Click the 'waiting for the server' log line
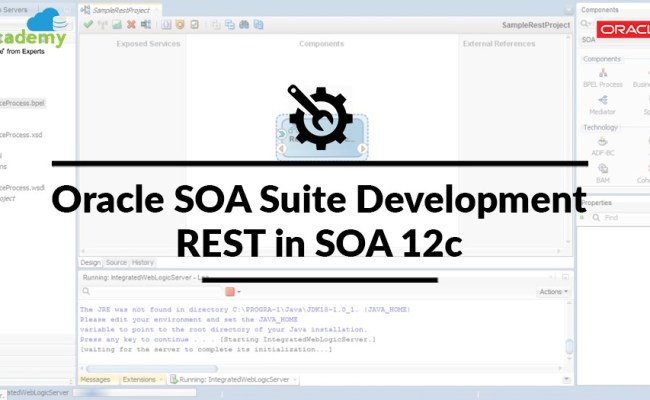 pyautogui.click(x=206, y=349)
